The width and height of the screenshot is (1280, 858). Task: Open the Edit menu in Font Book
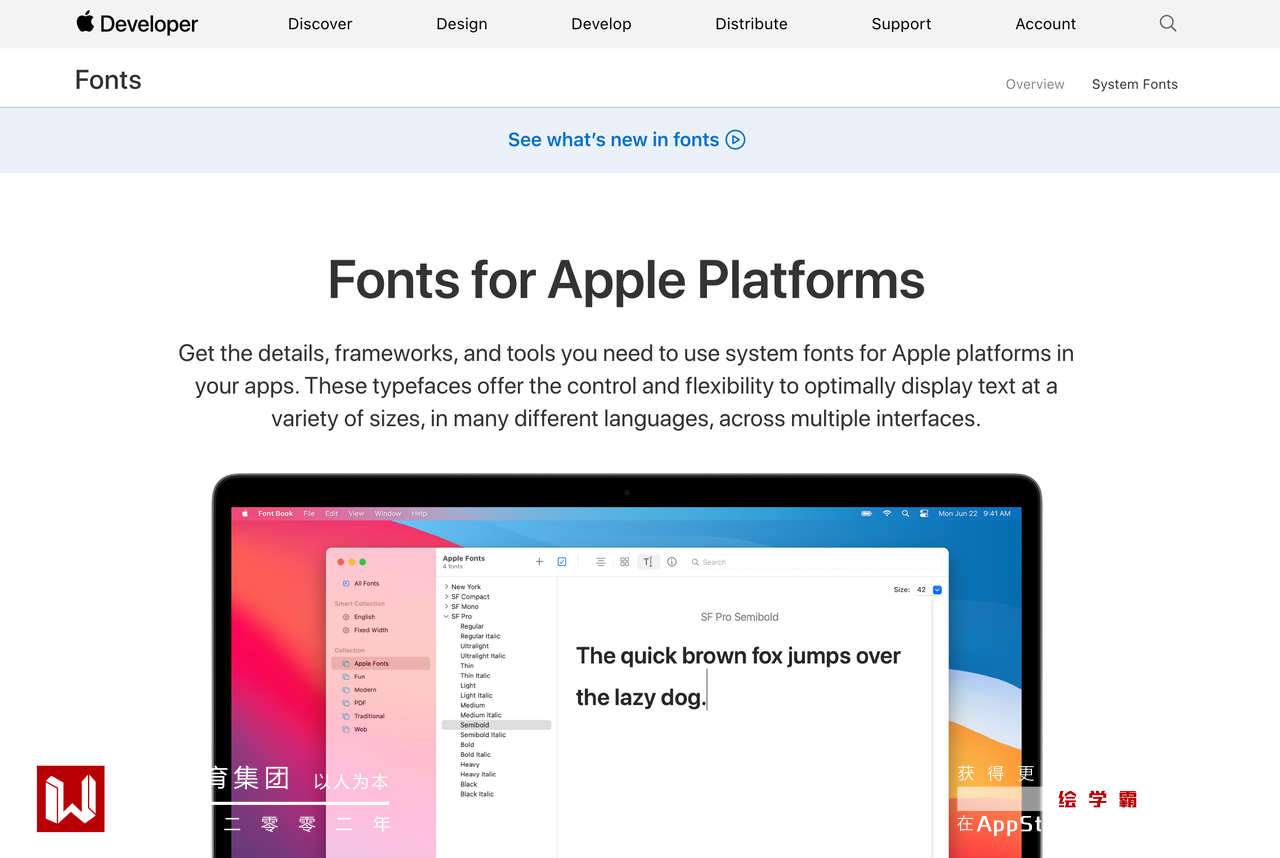(331, 514)
